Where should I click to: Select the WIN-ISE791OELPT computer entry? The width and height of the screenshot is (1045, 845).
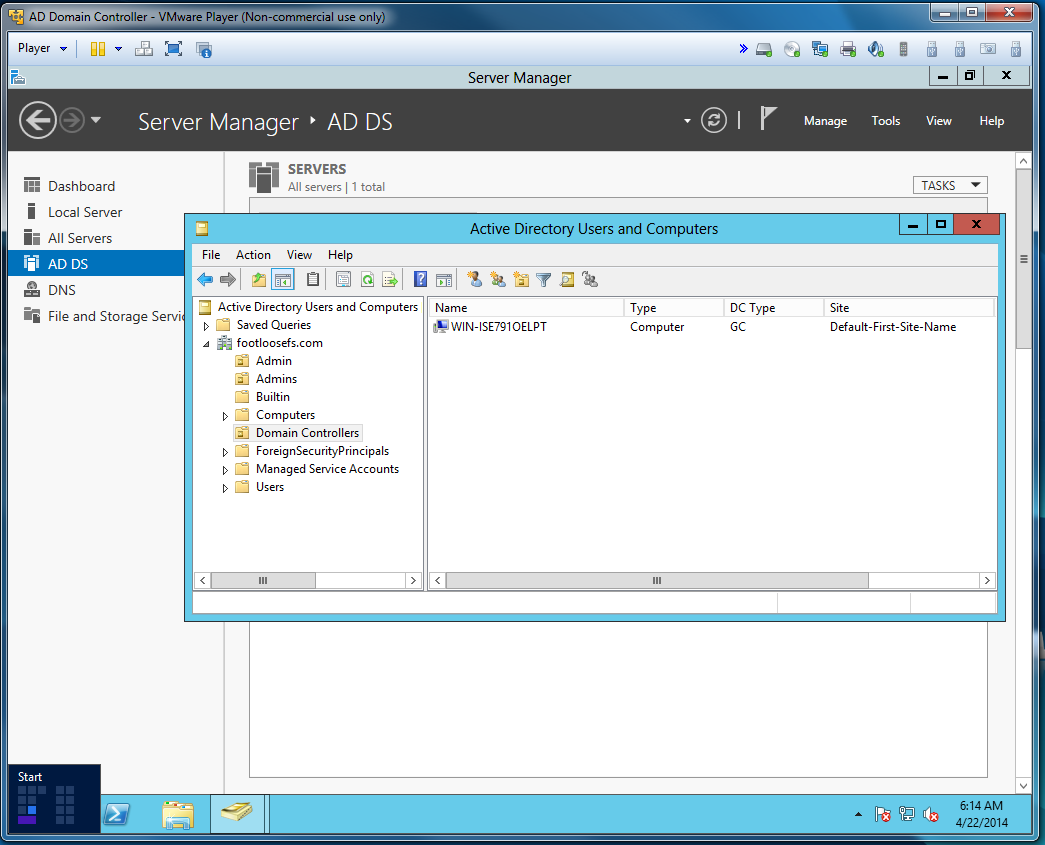[499, 327]
